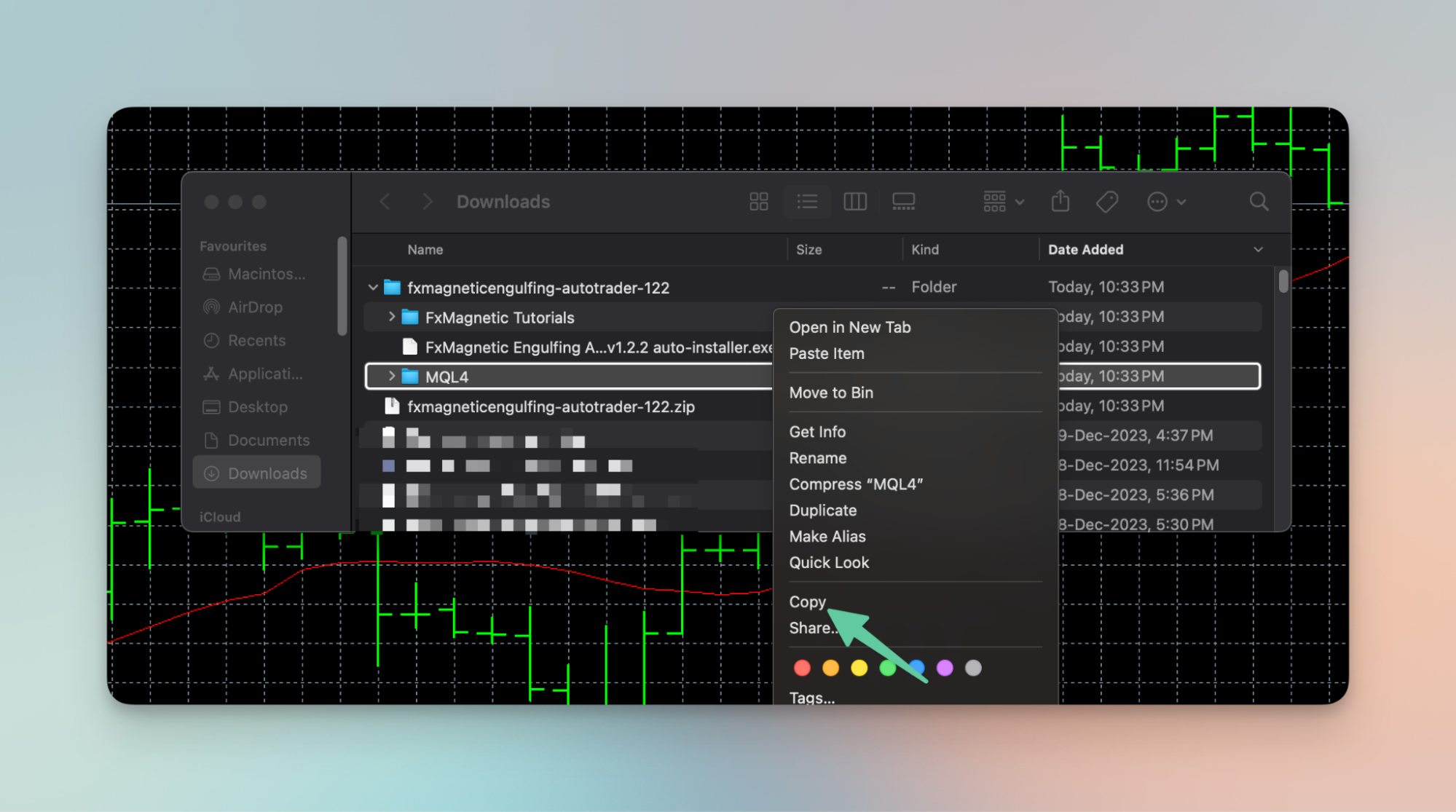Image resolution: width=1456 pixels, height=812 pixels.
Task: Collapse fxmagneticengulfing-autotrader-122 folder
Action: click(373, 288)
